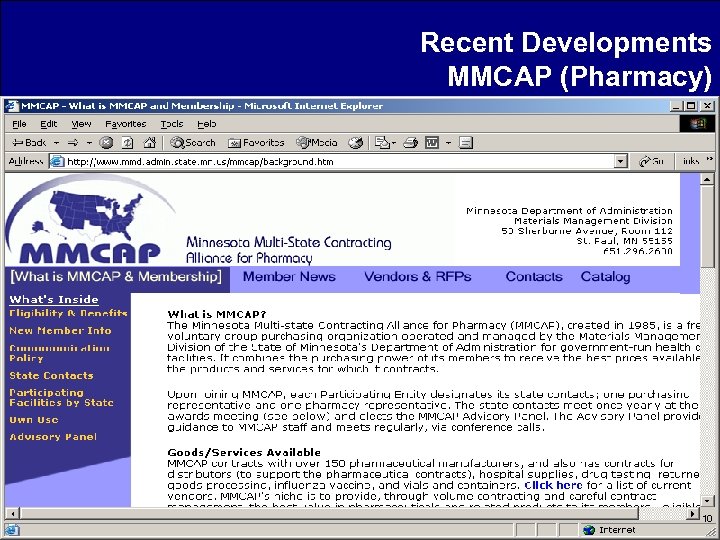Click the address bar URL field
The image size is (720, 540).
point(340,162)
